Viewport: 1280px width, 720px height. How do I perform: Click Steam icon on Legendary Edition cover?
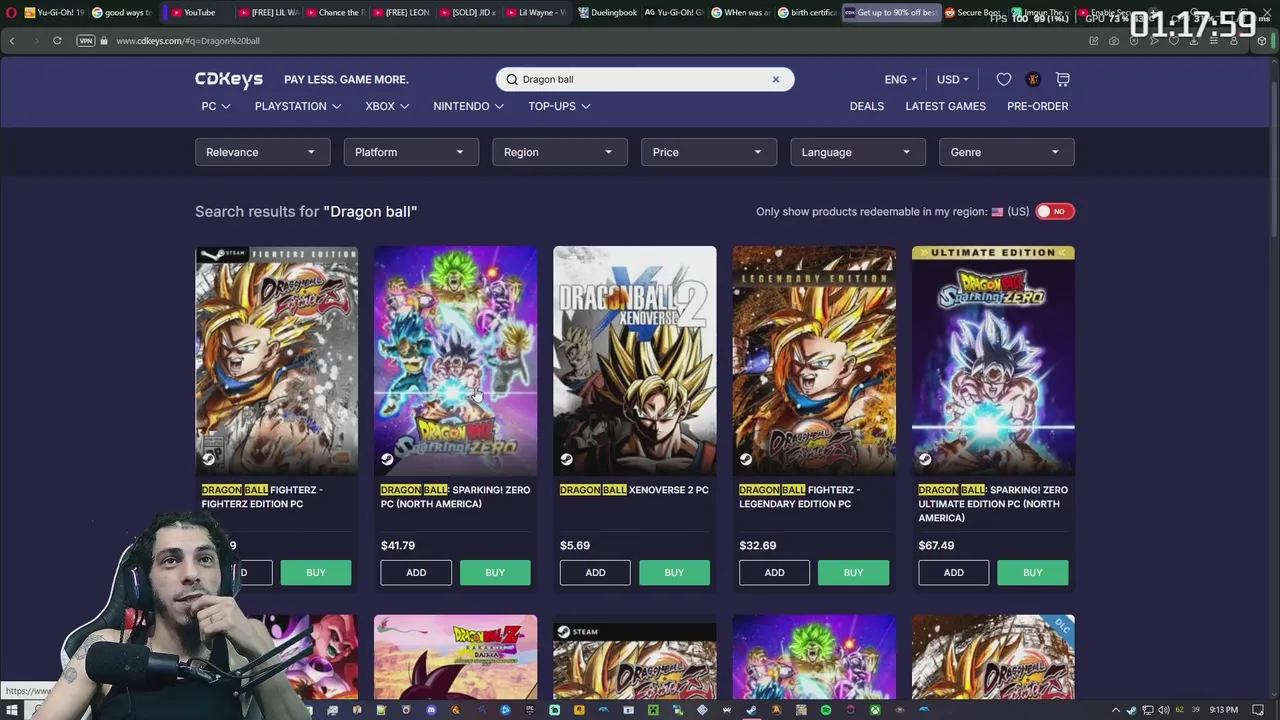click(x=745, y=459)
